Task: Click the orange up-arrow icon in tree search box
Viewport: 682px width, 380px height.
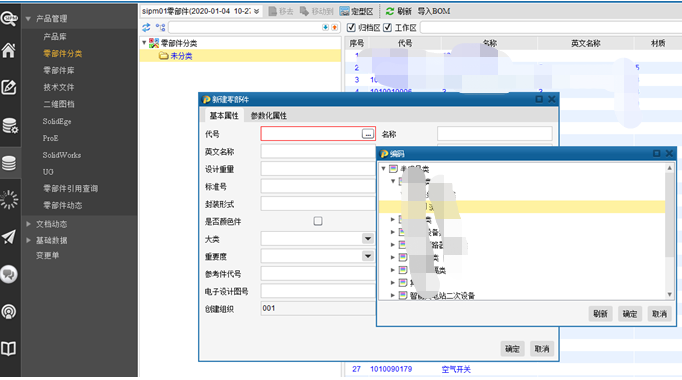Action: [334, 27]
